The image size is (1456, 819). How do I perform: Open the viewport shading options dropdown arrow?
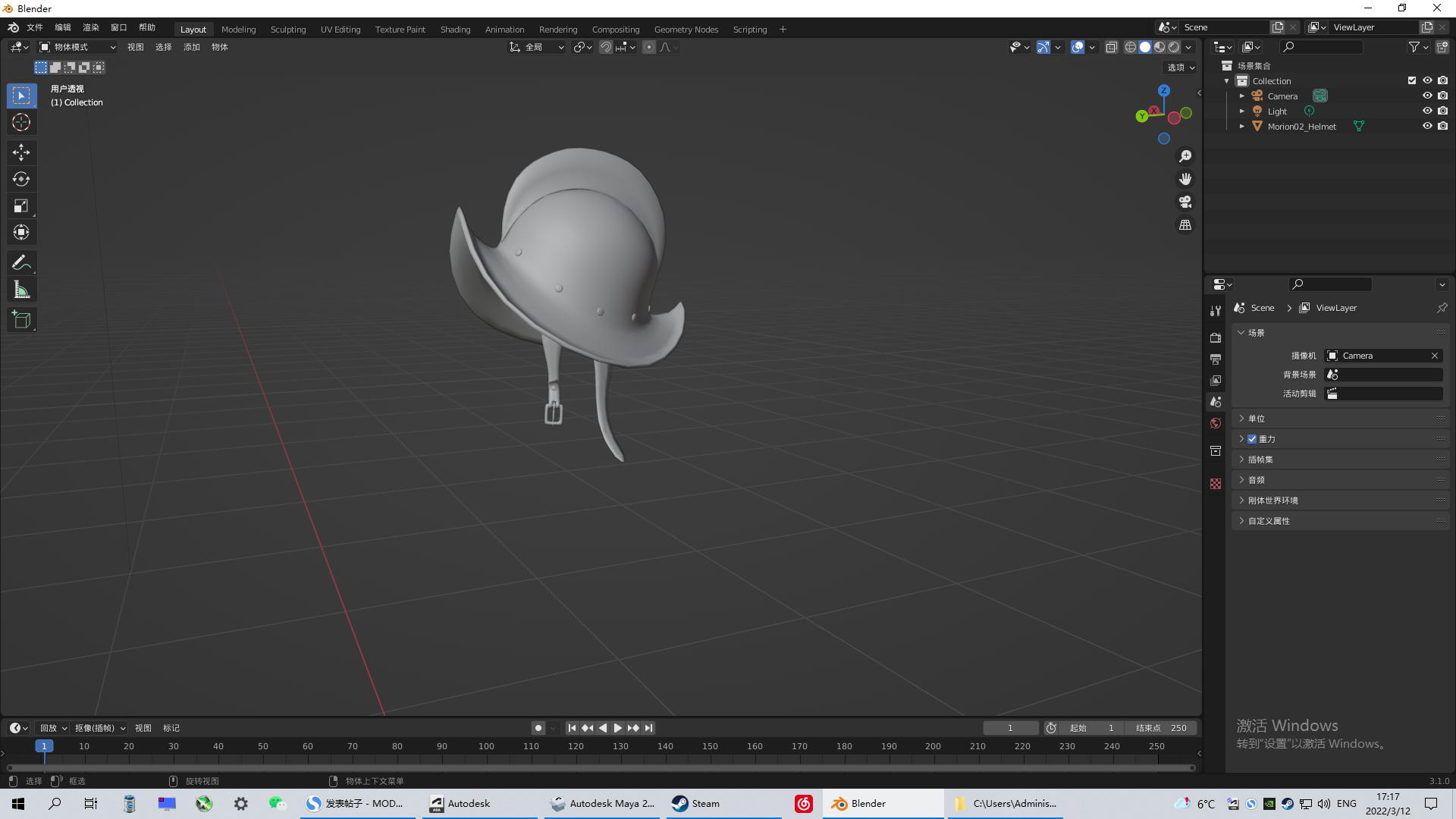[1189, 47]
